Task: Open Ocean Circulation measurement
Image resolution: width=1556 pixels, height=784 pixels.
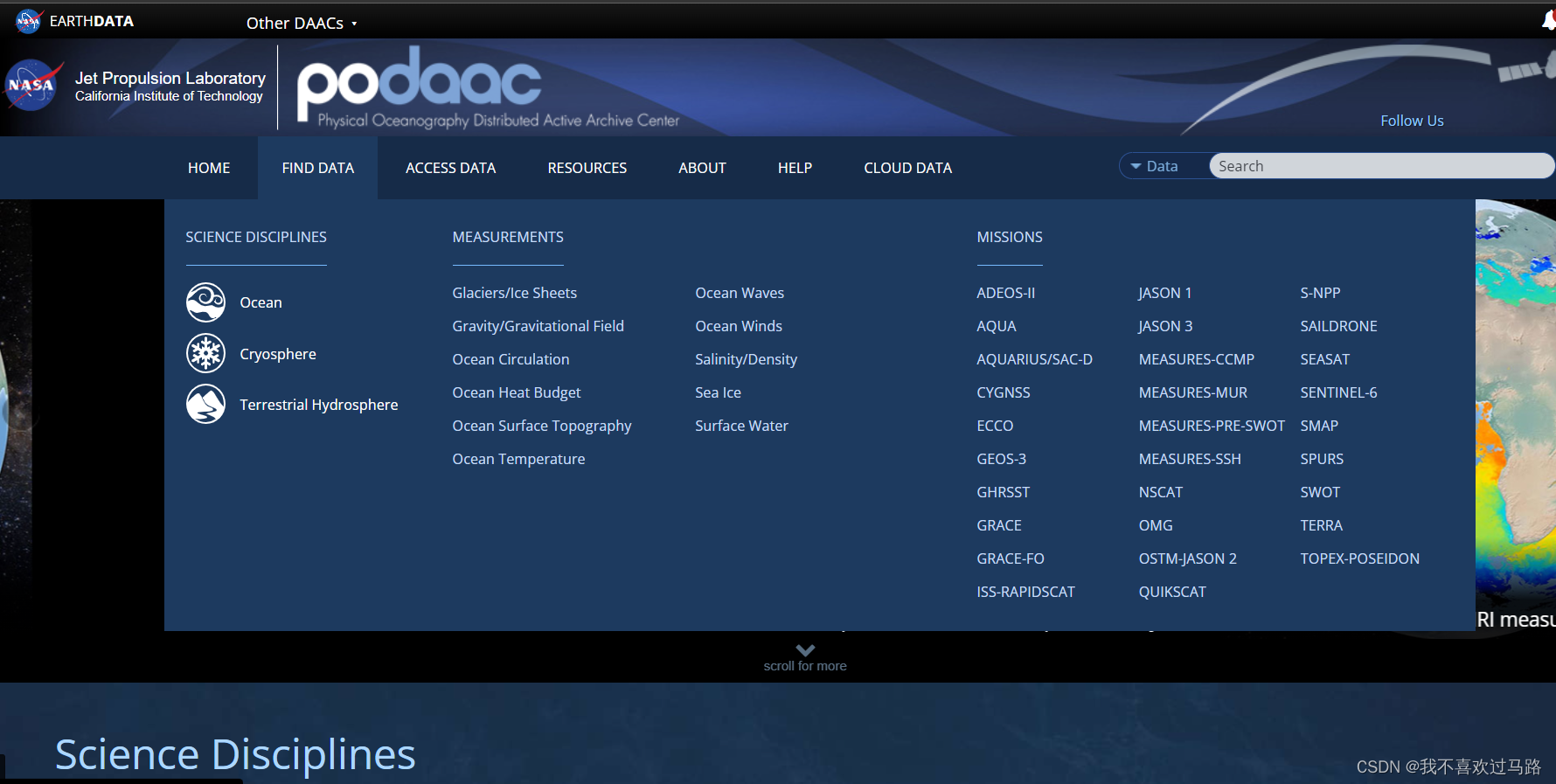Action: (511, 359)
